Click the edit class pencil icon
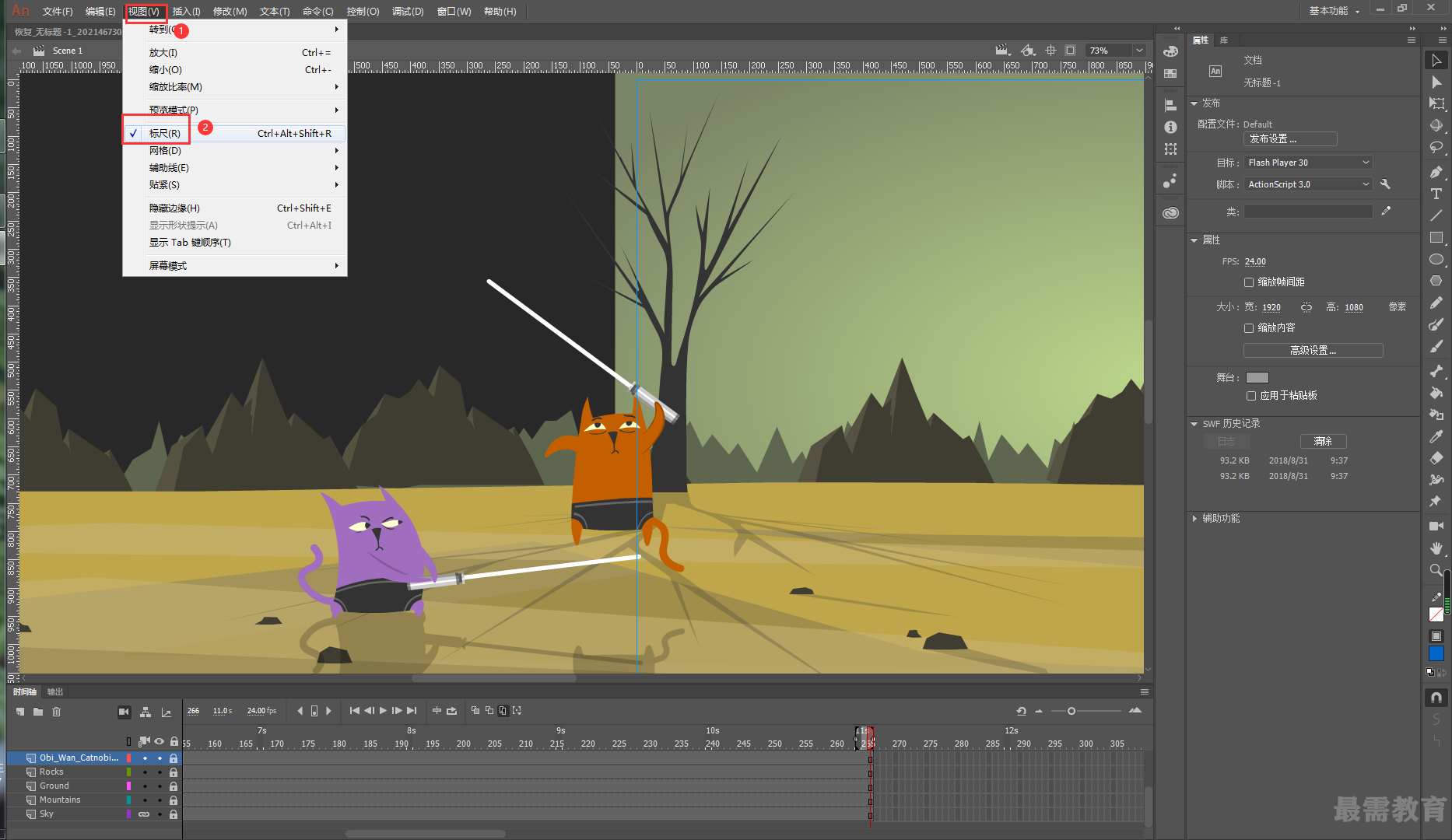Viewport: 1452px width, 840px height. [1386, 211]
